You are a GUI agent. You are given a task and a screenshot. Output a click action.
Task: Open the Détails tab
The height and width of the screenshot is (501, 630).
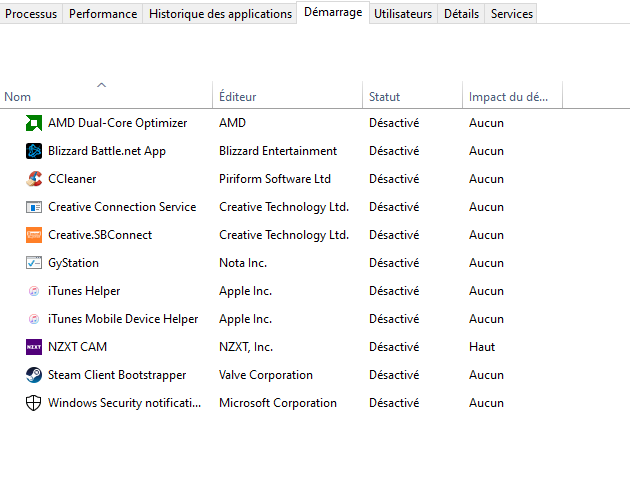coord(461,14)
